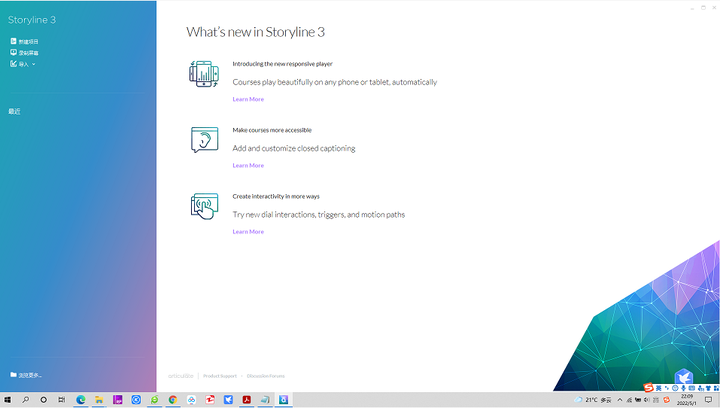Open the Product Support link
This screenshot has height=408, width=720.
(x=220, y=376)
